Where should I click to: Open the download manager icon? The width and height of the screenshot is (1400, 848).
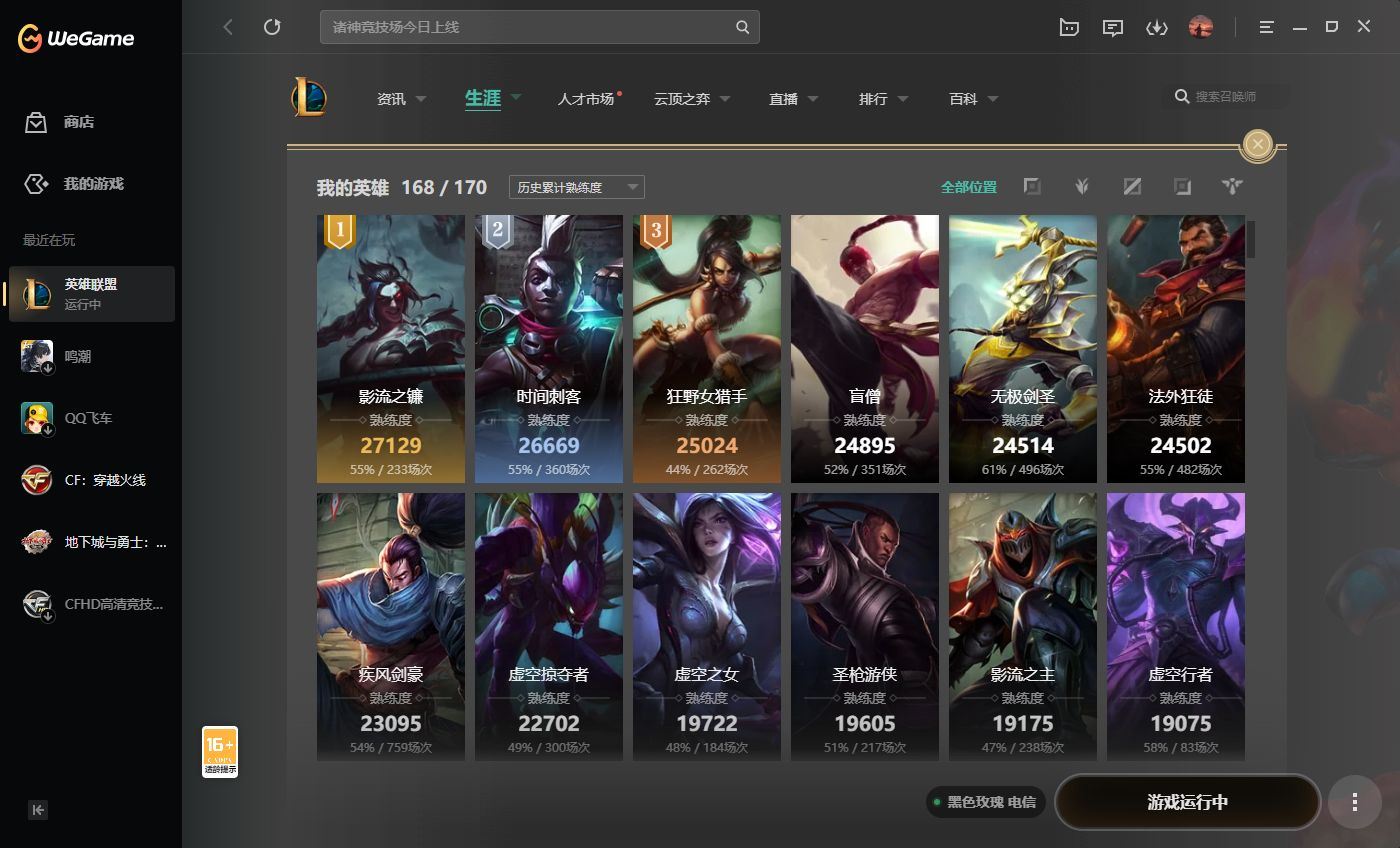coord(1157,27)
